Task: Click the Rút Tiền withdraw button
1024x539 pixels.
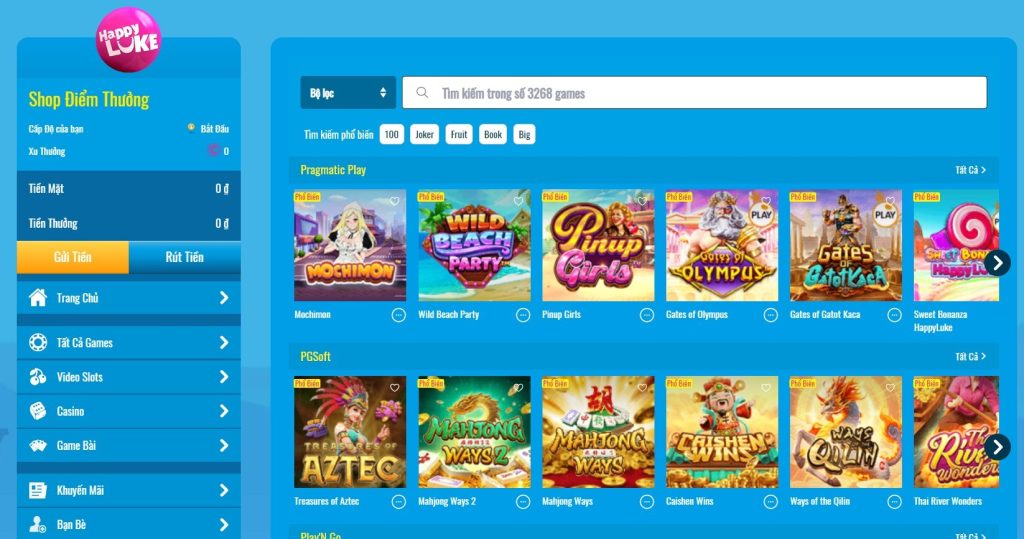Action: click(185, 257)
